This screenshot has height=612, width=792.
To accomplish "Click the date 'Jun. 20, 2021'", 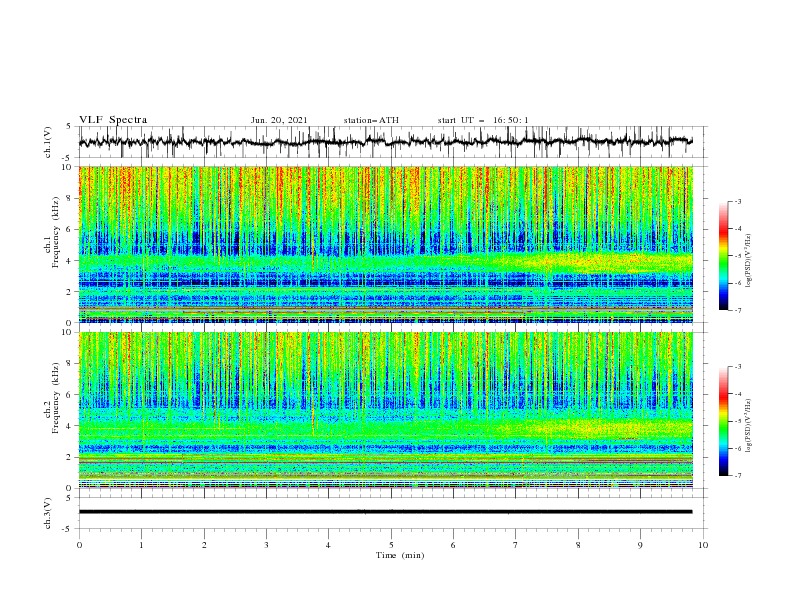I will (x=279, y=120).
